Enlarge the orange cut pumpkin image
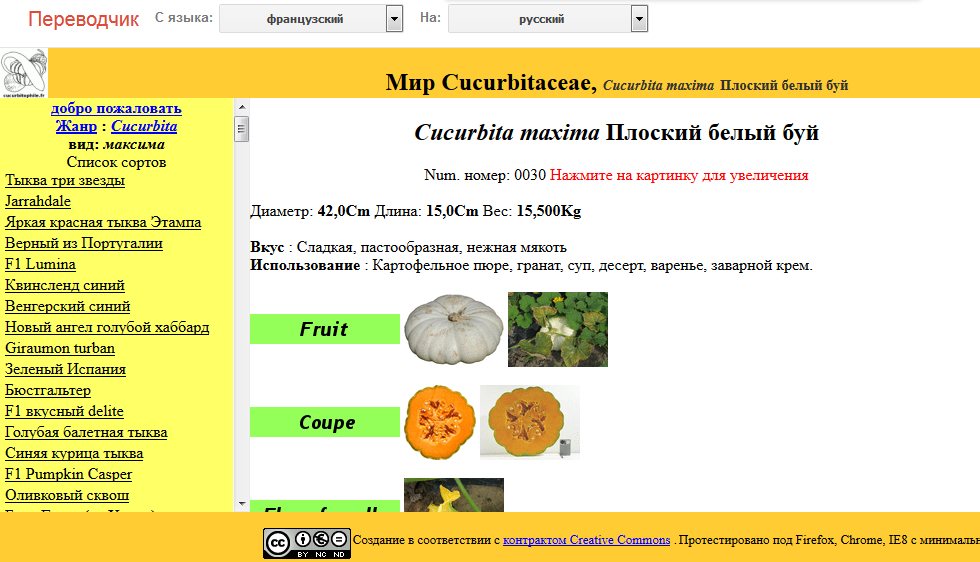 click(x=439, y=422)
